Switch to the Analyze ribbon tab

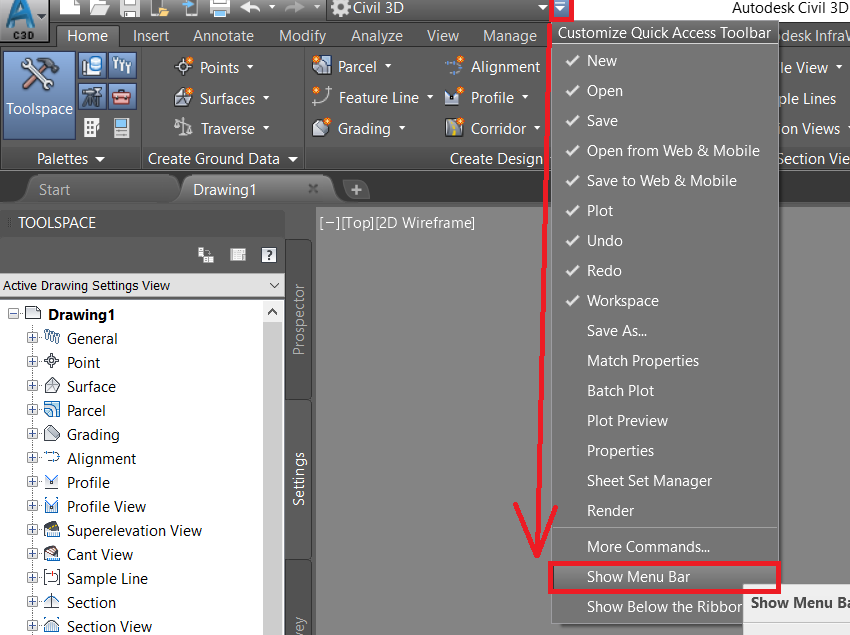click(x=377, y=36)
